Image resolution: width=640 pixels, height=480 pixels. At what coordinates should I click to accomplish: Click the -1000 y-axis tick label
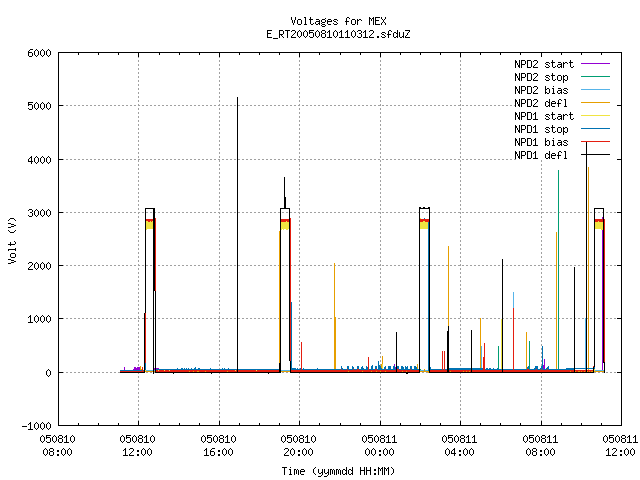(x=37, y=426)
